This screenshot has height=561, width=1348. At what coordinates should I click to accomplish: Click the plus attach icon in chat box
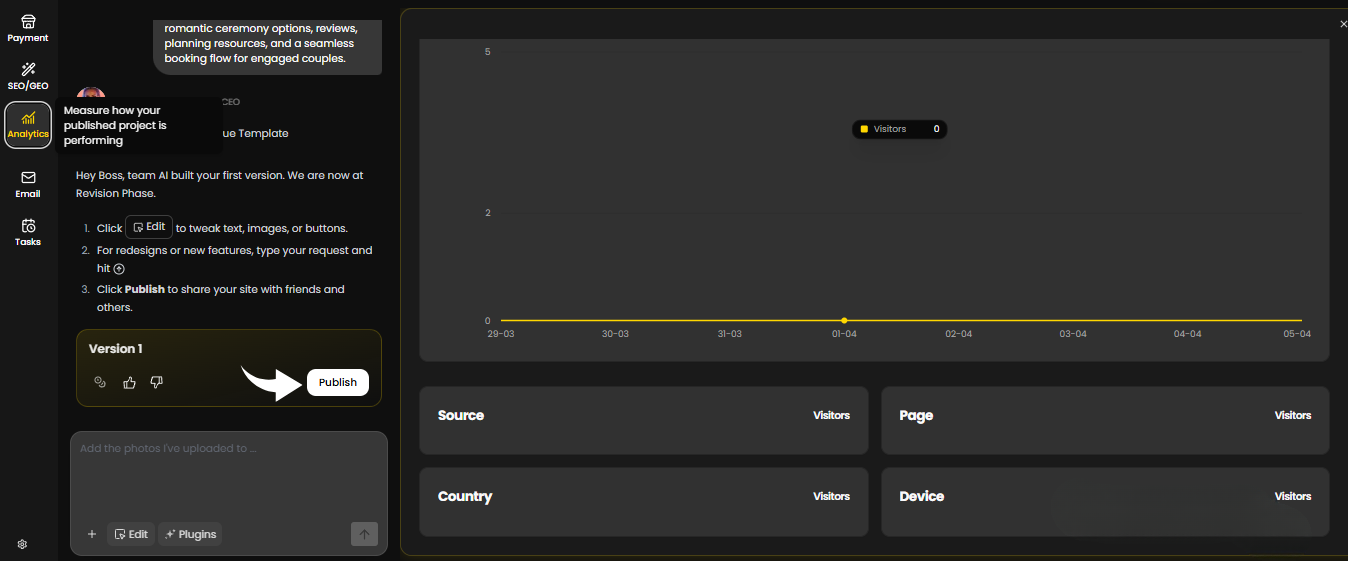click(x=92, y=534)
